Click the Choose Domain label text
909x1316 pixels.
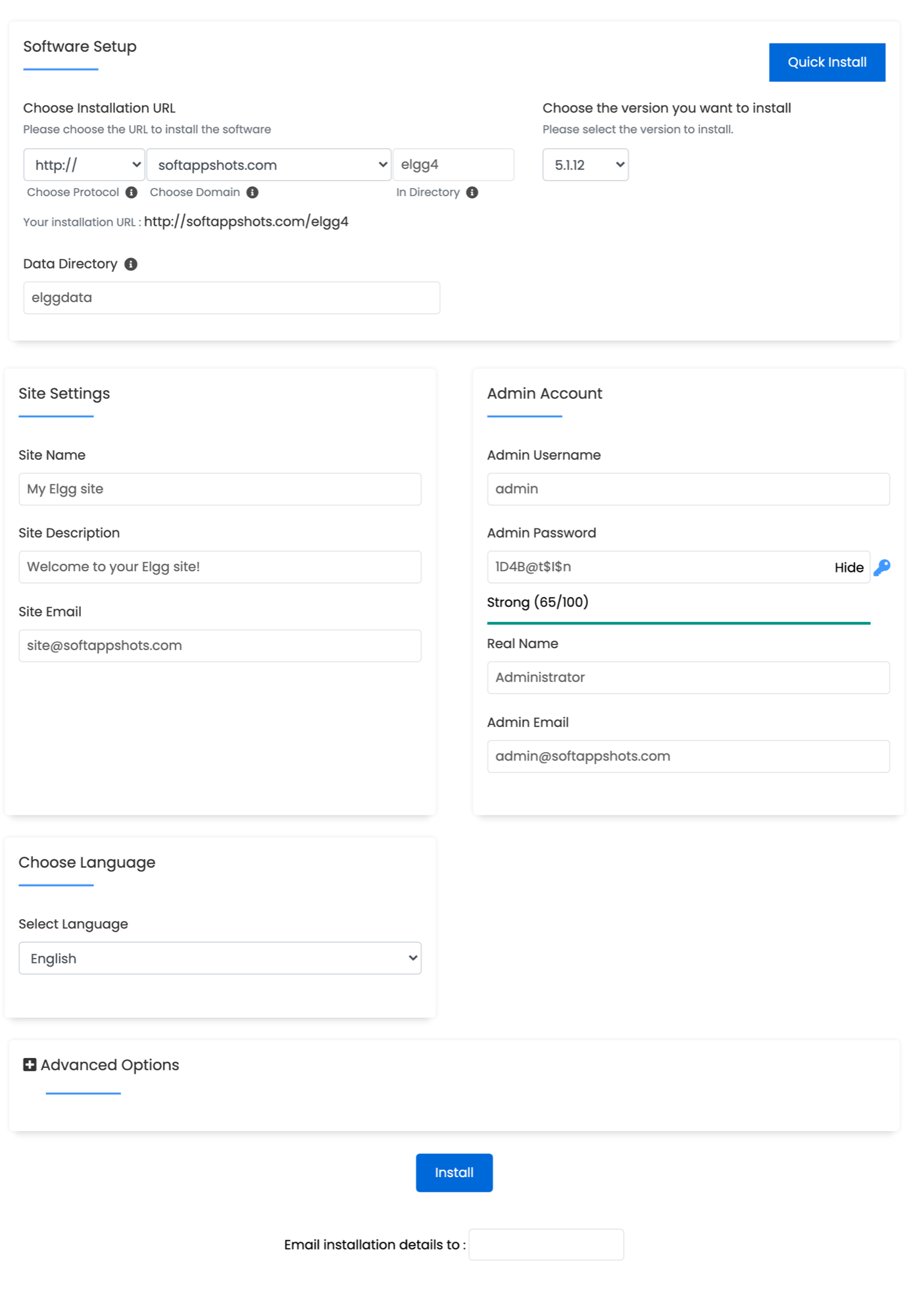tap(195, 192)
